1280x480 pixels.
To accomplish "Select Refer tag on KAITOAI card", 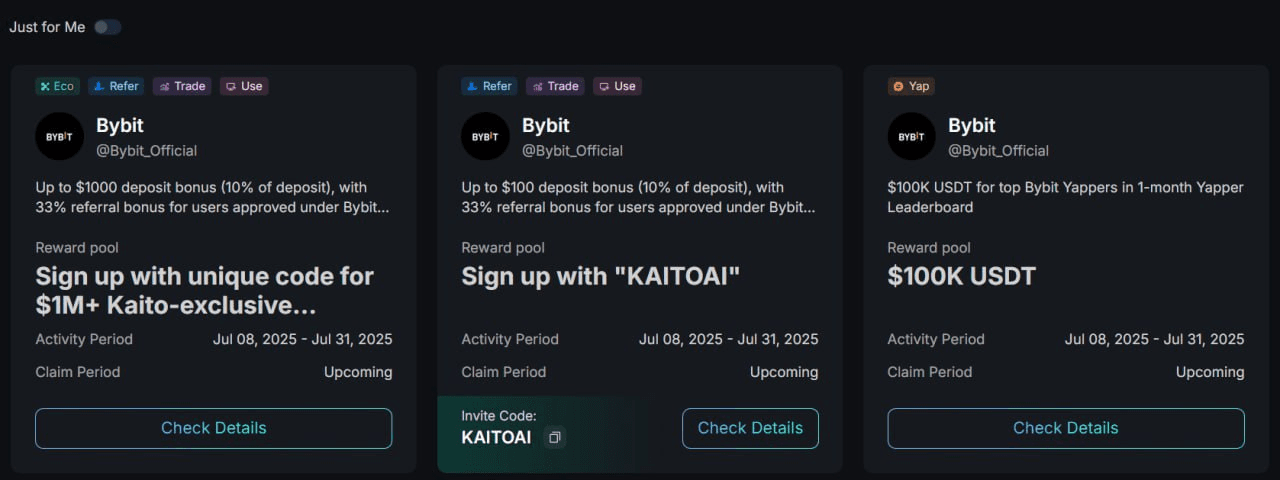I will [x=489, y=86].
